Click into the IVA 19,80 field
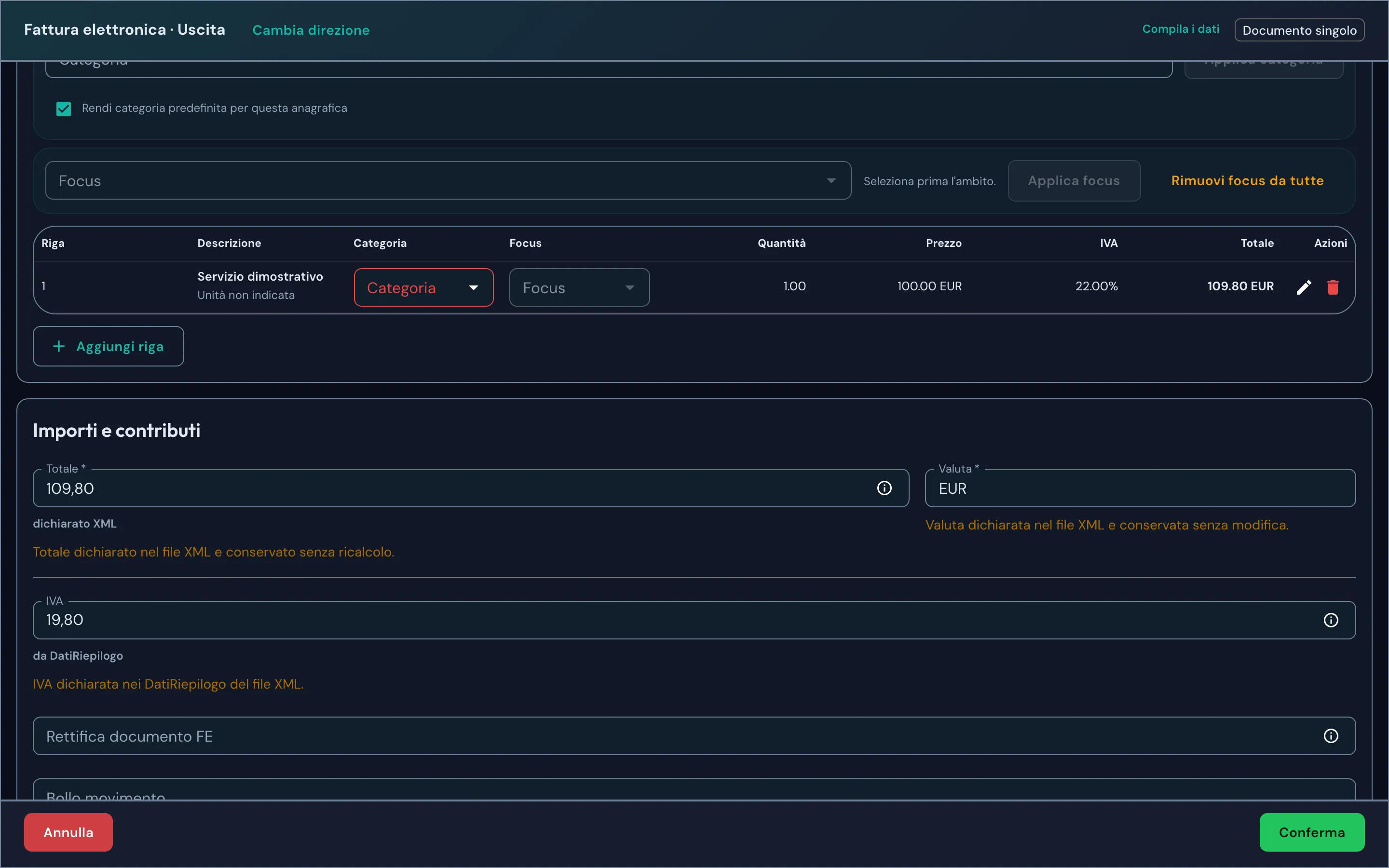 pos(694,620)
